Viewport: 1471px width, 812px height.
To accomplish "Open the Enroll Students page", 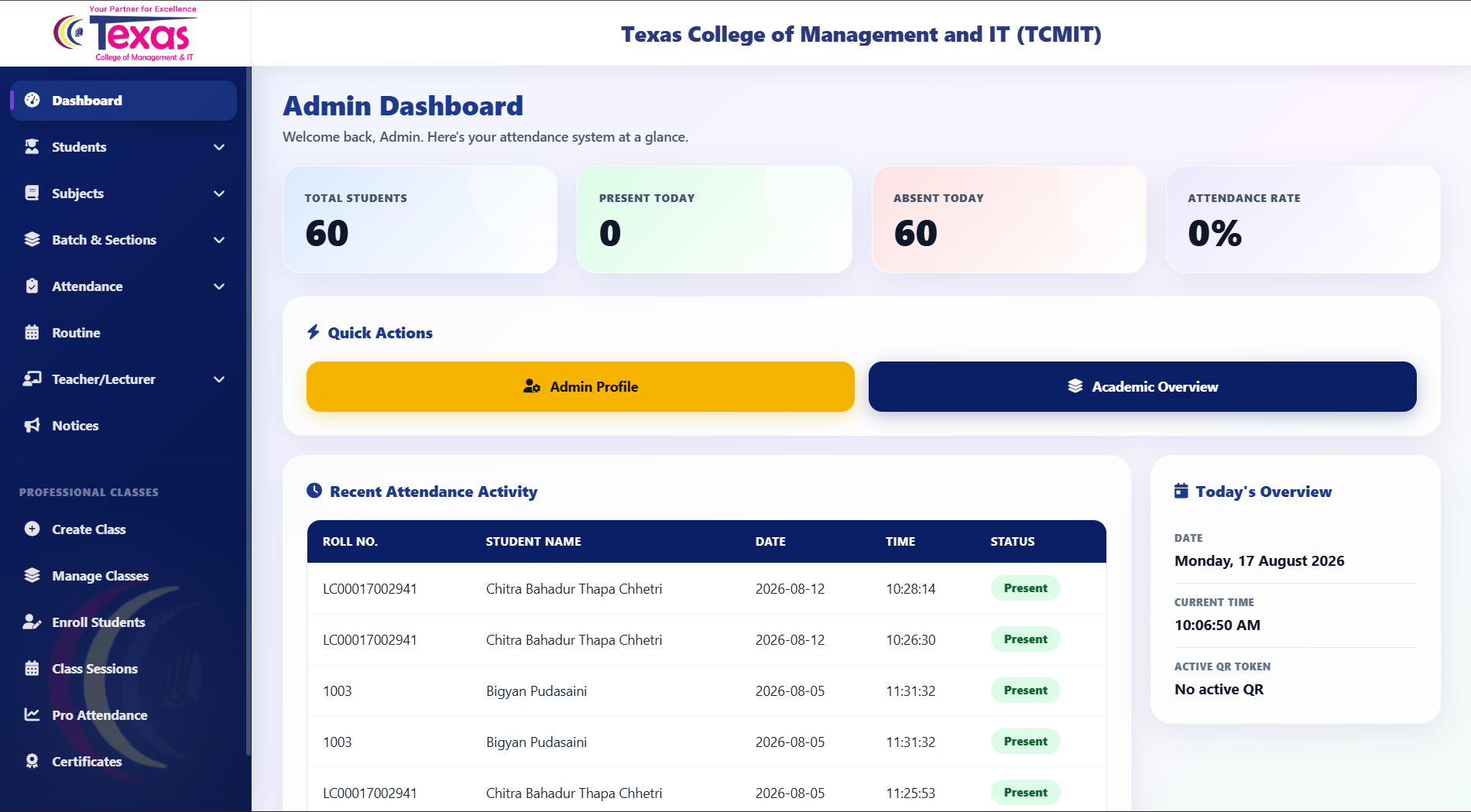I will point(124,622).
